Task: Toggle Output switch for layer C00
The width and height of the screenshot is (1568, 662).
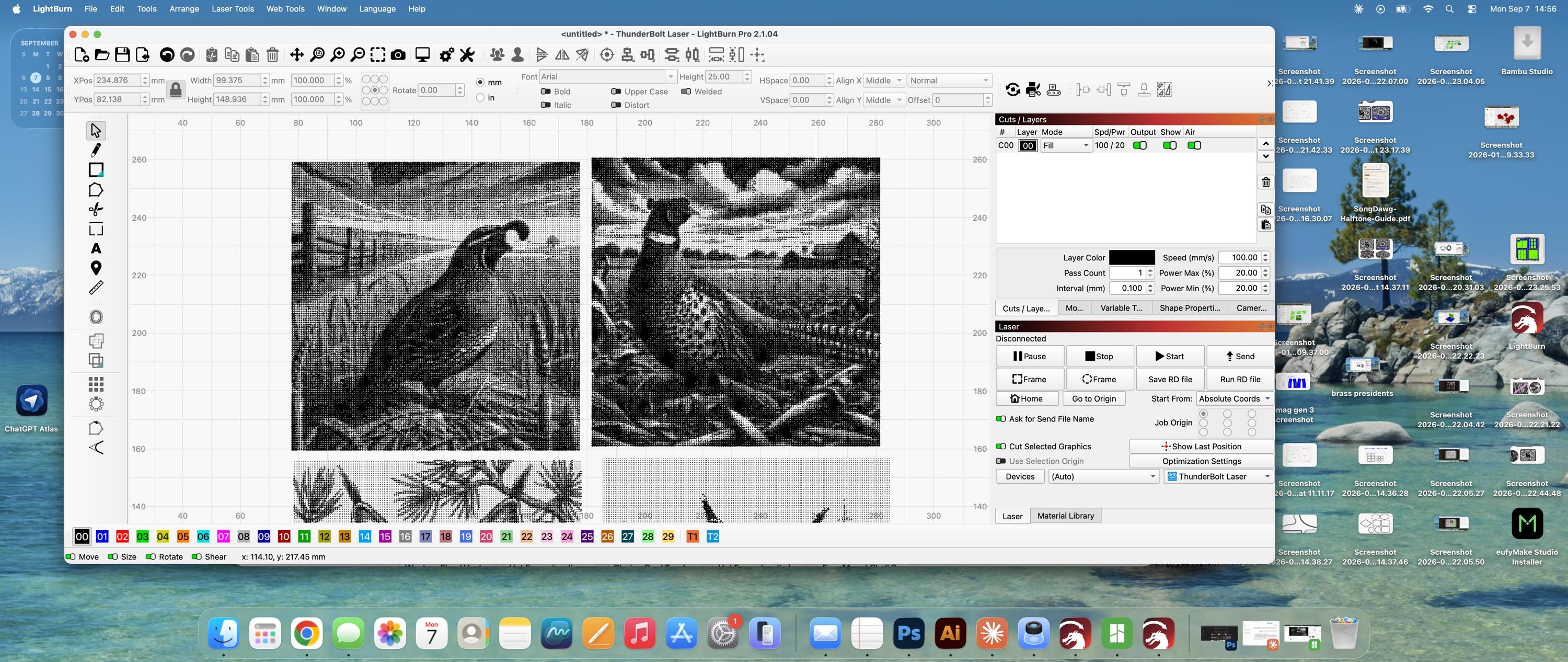Action: (x=1139, y=145)
